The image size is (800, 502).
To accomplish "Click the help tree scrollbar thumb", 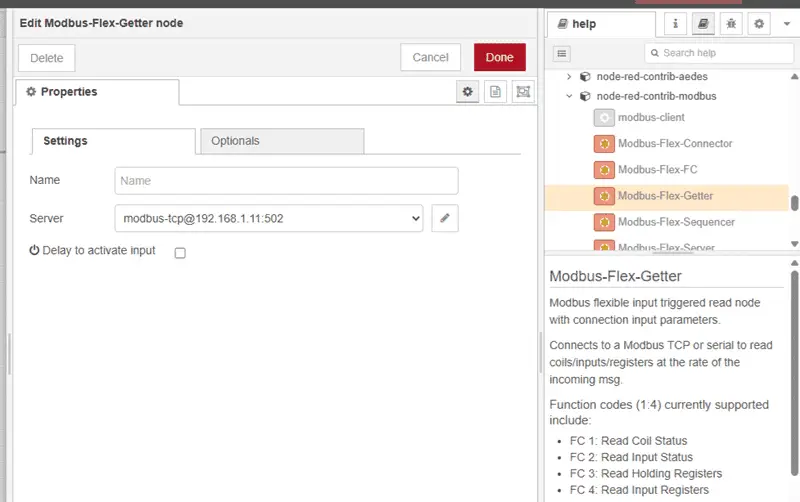I will click(794, 203).
